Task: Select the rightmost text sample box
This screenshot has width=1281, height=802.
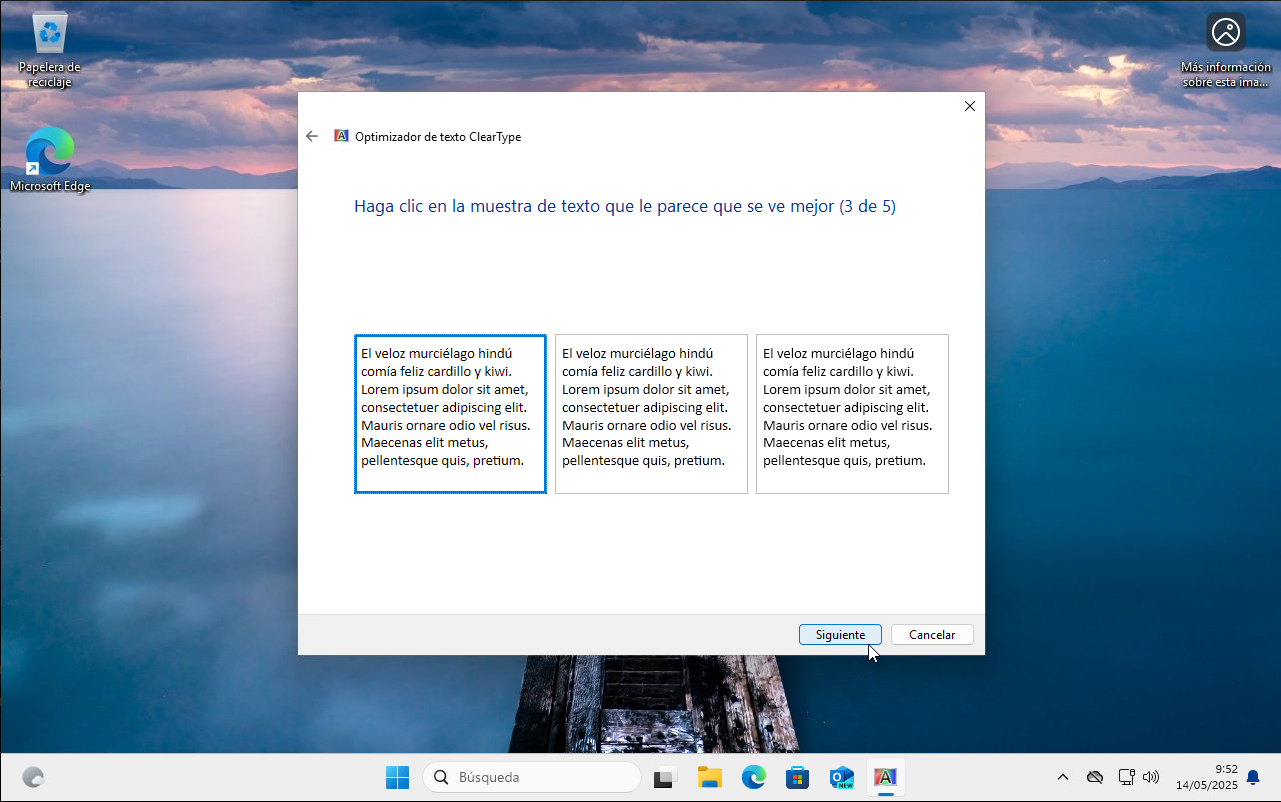Action: 852,414
